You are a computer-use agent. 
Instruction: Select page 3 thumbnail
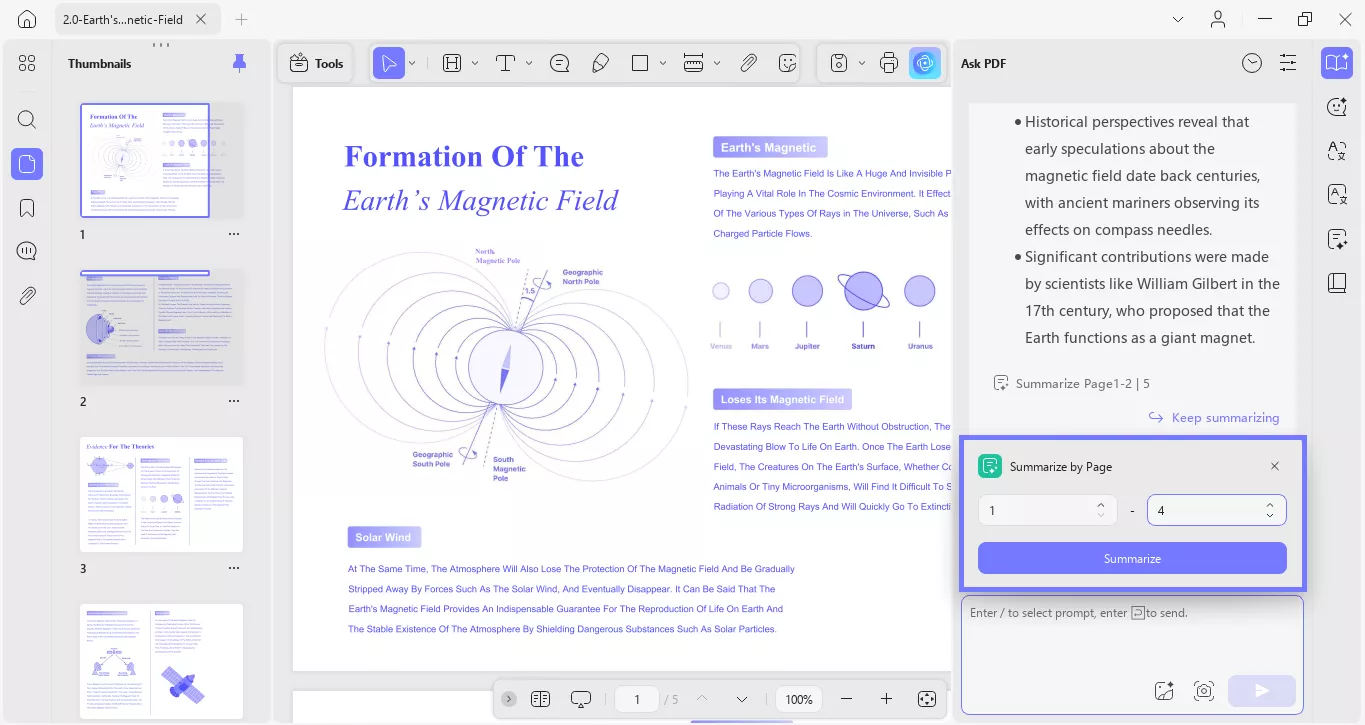click(x=162, y=494)
